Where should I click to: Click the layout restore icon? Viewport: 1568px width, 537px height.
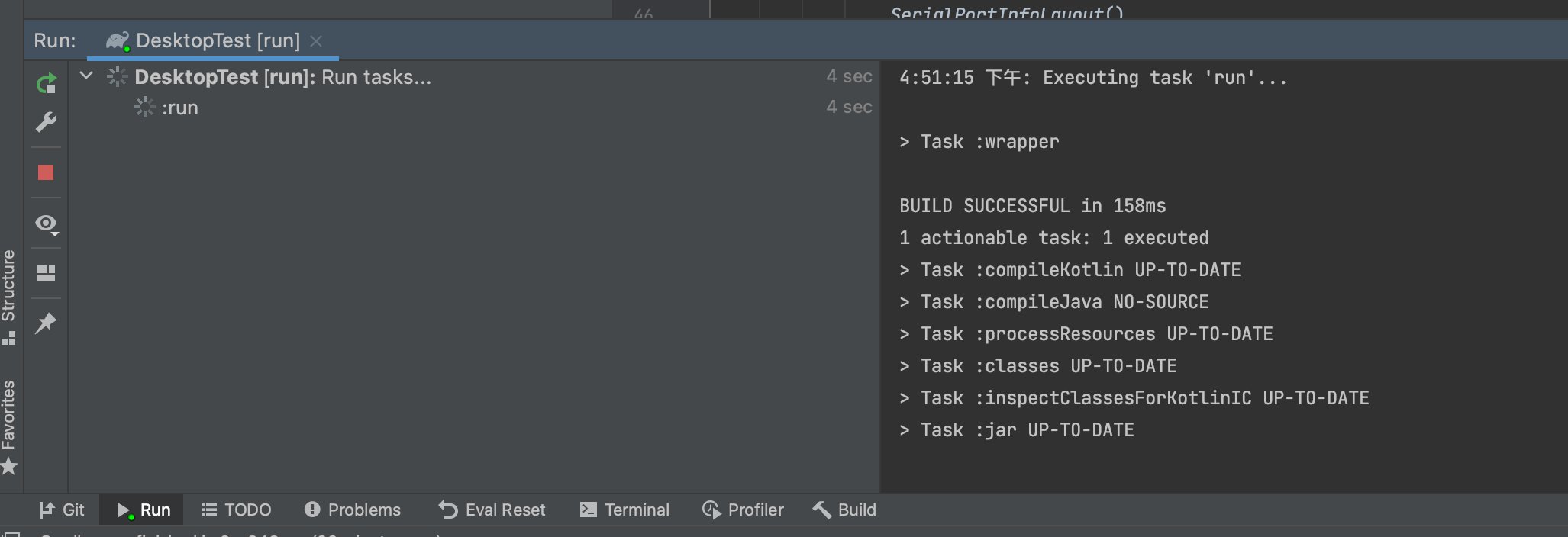[x=46, y=273]
